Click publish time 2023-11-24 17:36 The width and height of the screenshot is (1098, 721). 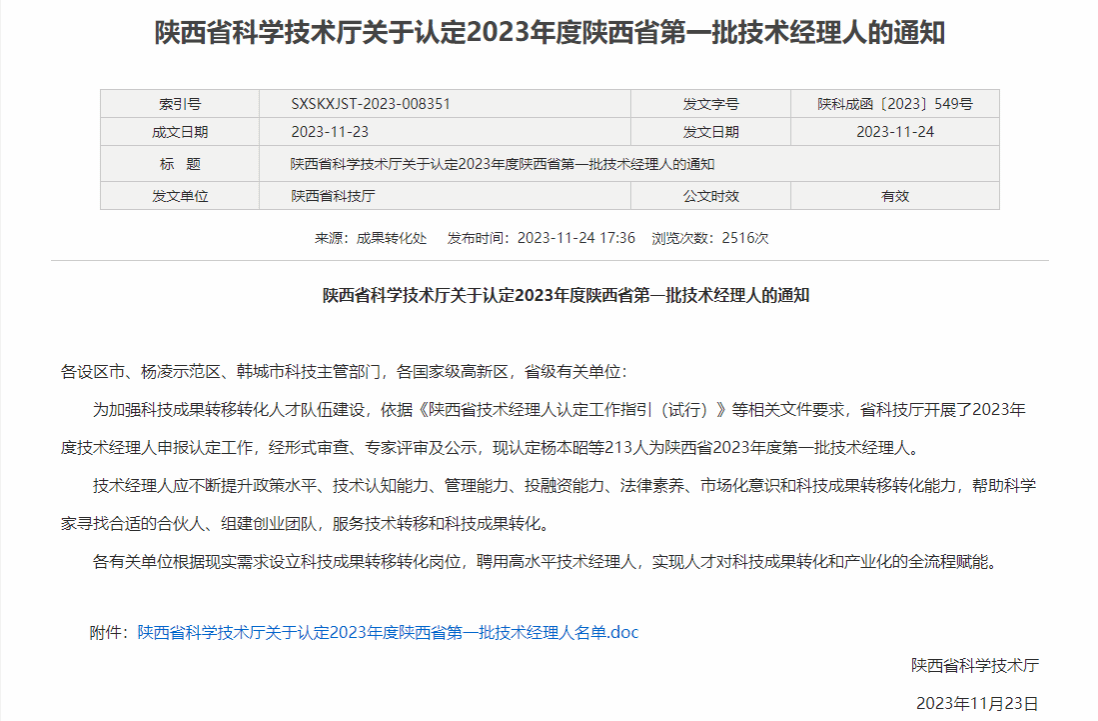[x=541, y=238]
